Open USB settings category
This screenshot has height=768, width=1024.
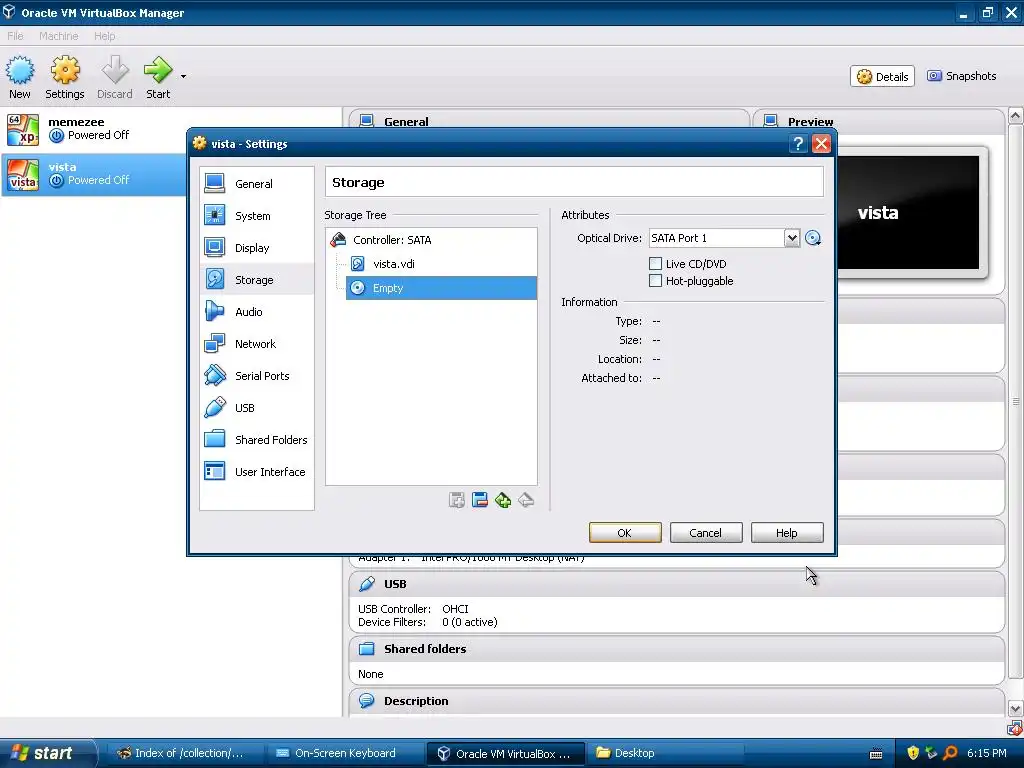(x=256, y=408)
